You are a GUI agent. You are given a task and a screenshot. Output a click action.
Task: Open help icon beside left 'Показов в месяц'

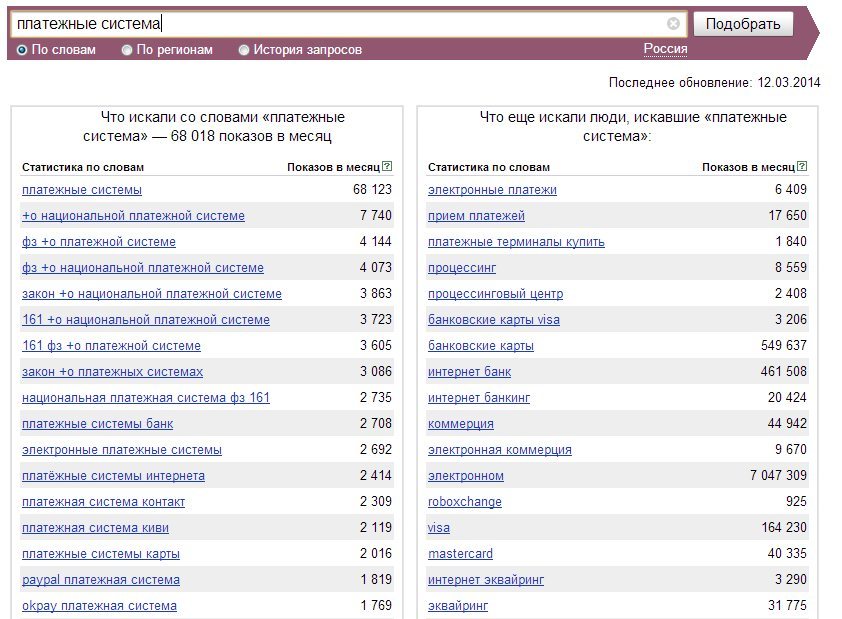387,166
